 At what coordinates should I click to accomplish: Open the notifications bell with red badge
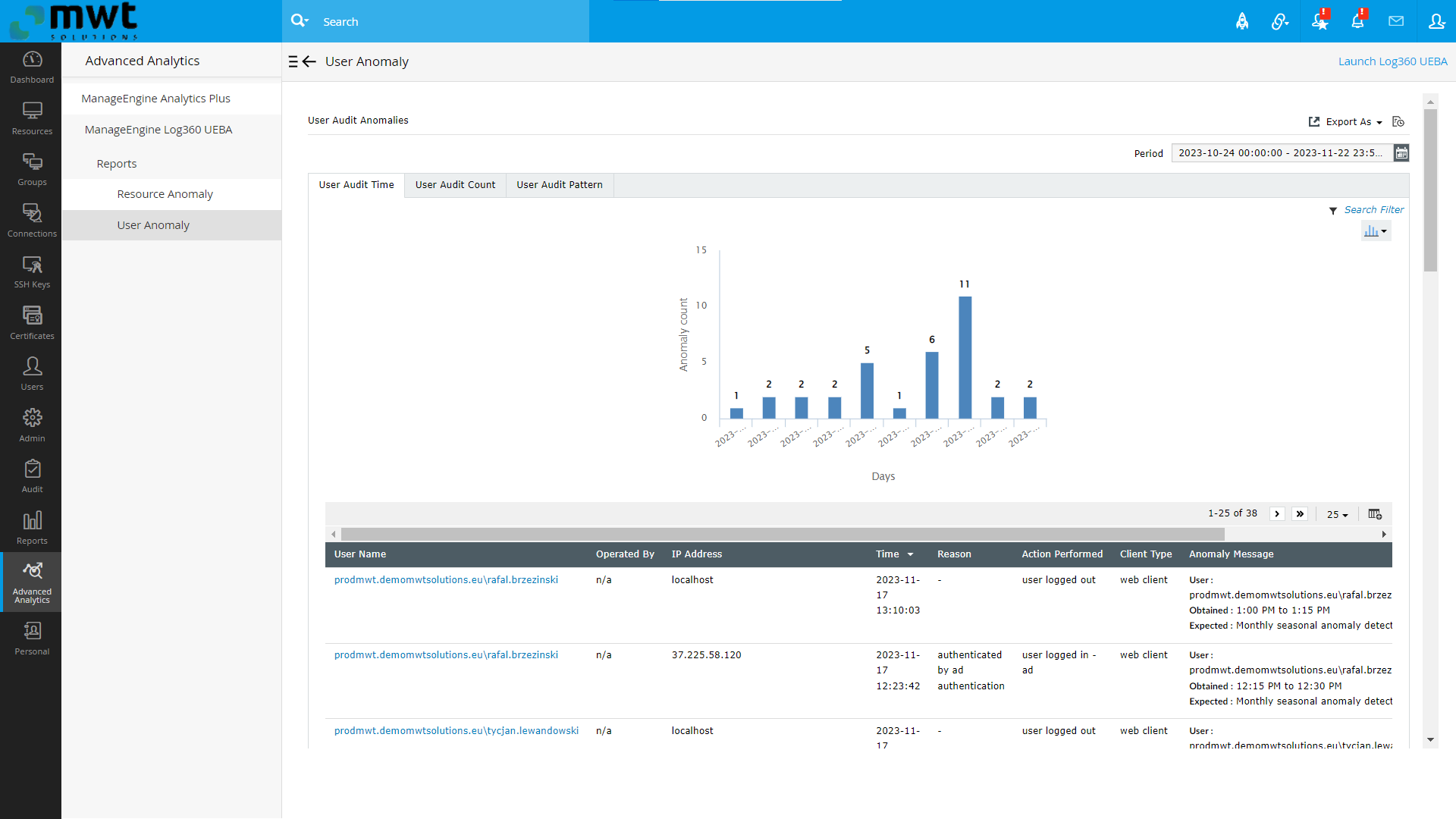1357,20
